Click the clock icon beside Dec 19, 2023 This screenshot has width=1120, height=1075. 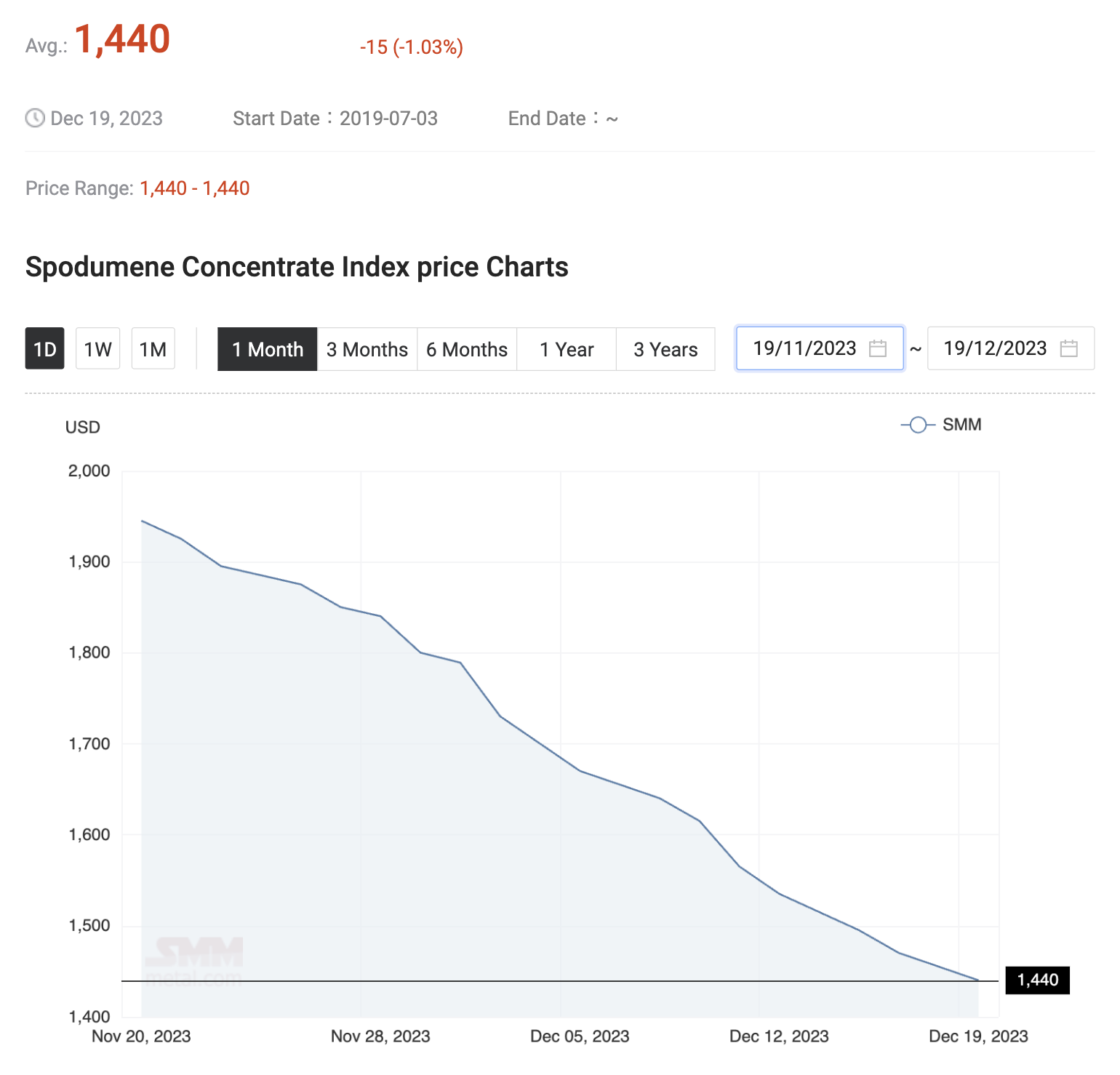tap(35, 118)
